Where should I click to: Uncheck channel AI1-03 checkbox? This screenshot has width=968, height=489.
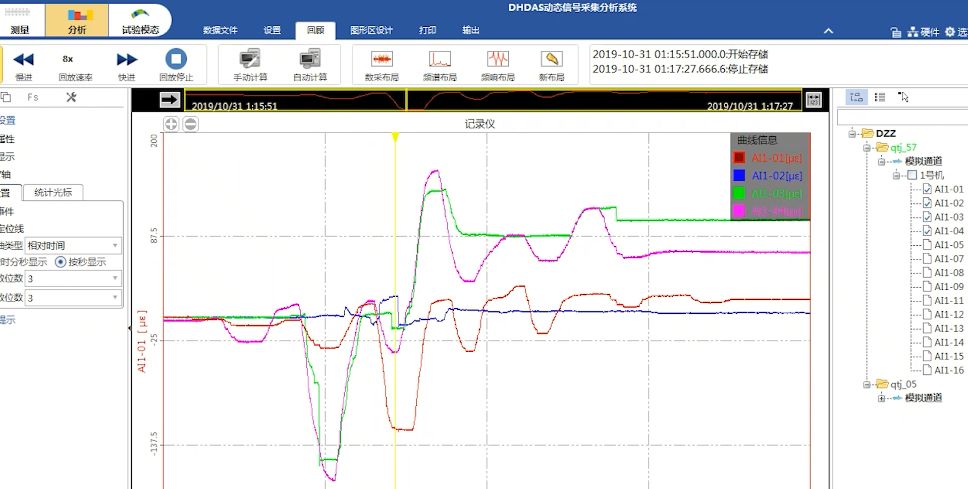pos(927,217)
